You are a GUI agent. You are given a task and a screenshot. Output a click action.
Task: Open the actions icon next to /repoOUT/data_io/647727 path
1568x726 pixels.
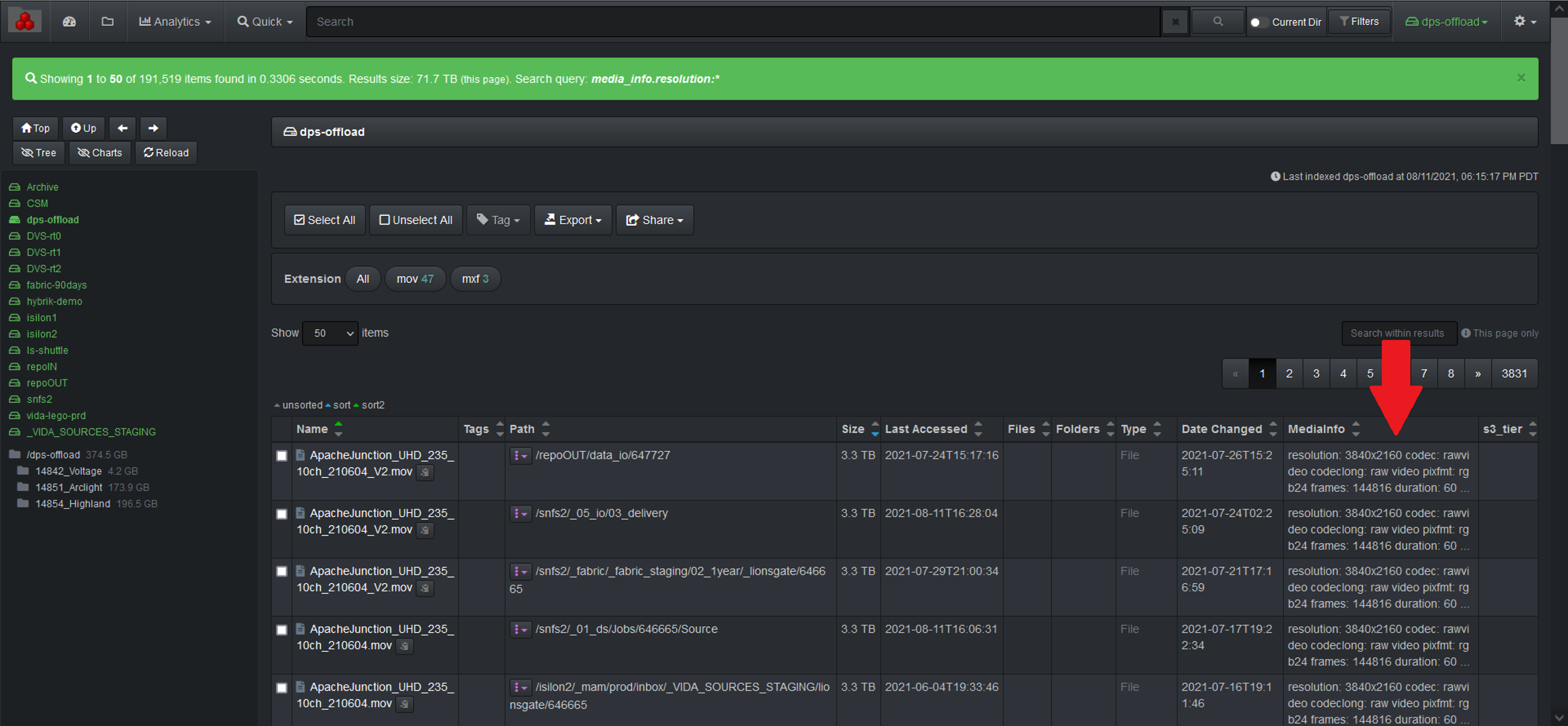coord(521,455)
